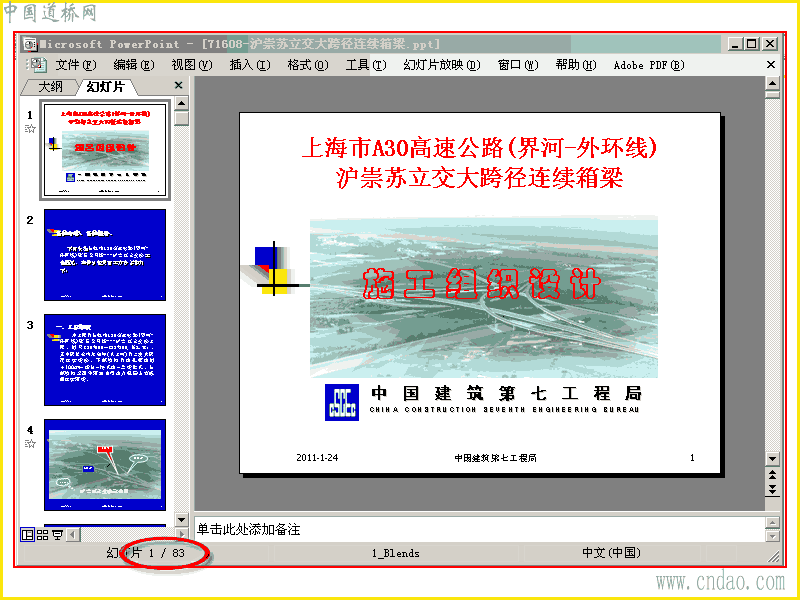
Task: Select slide 4 thumbnail with interchange image
Action: pyautogui.click(x=105, y=465)
